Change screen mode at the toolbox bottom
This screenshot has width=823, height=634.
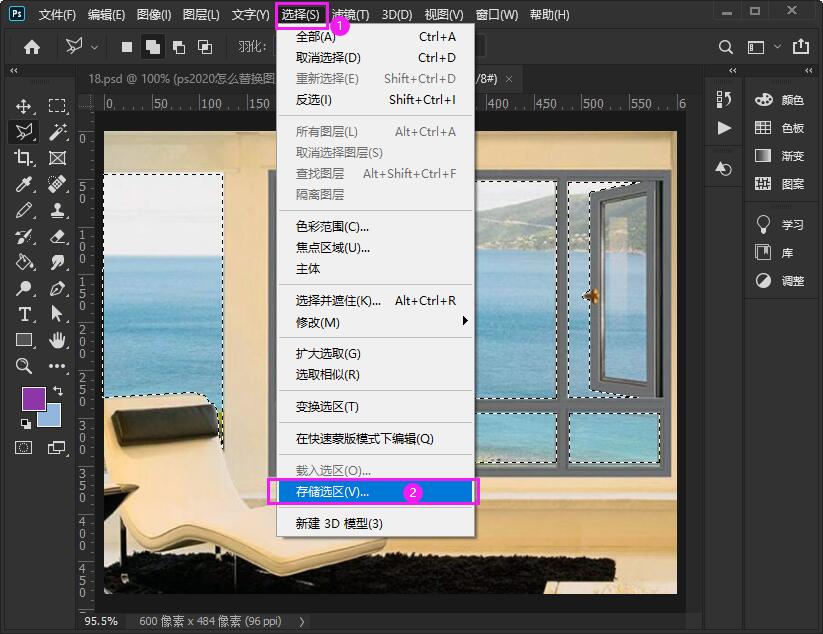tap(56, 448)
